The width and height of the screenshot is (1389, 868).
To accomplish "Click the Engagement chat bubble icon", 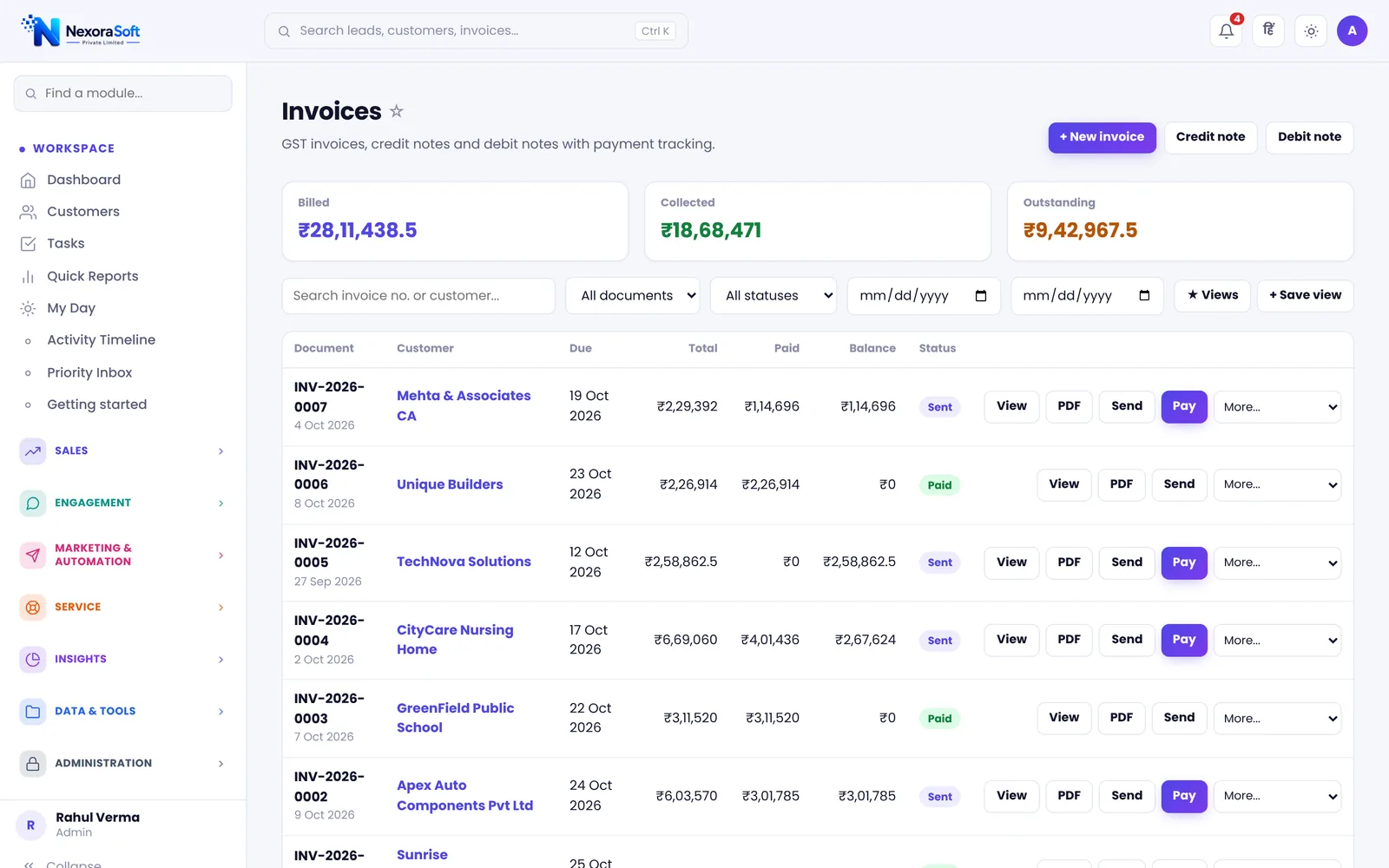I will click(x=33, y=503).
